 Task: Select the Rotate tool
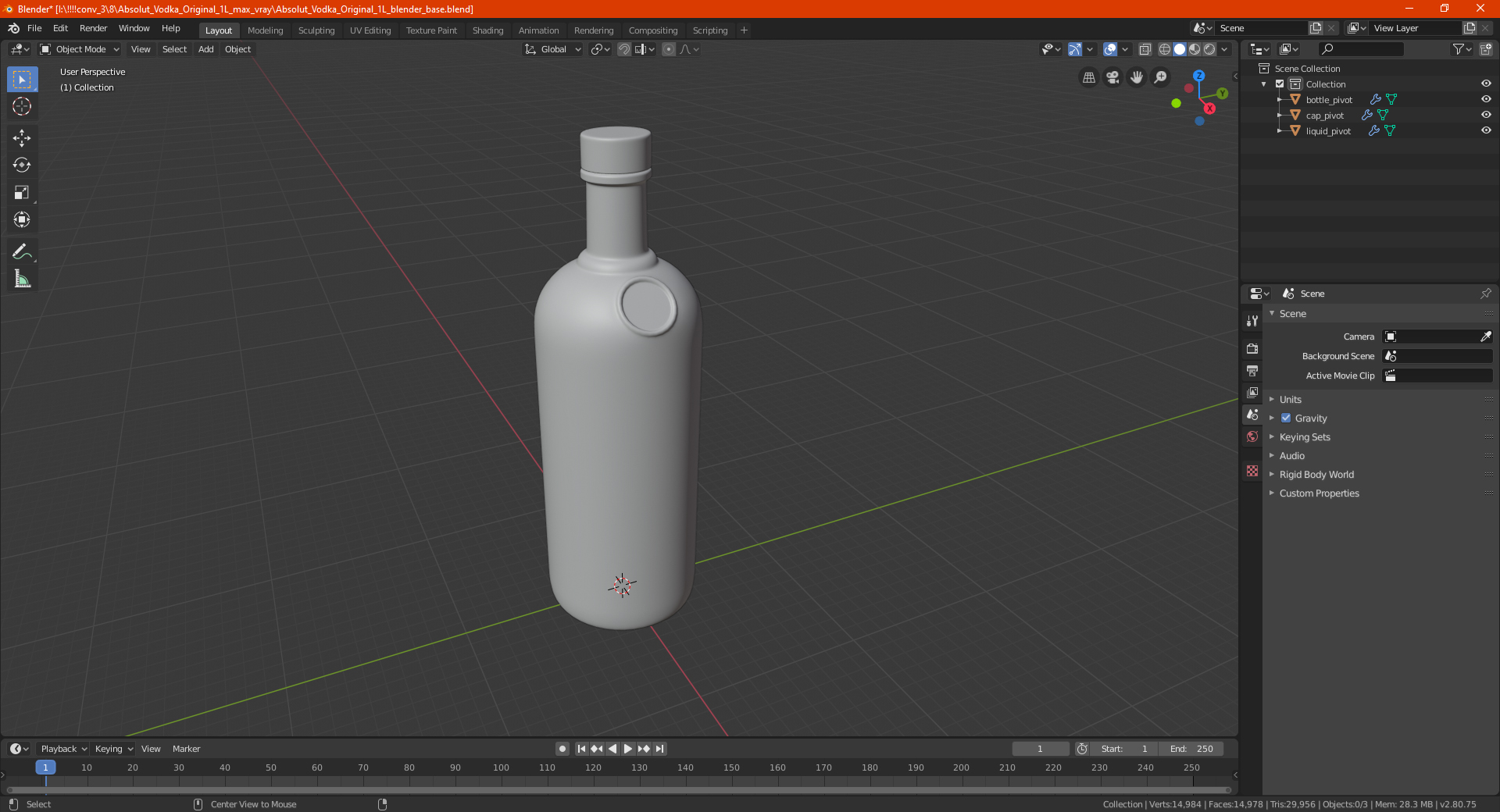(x=22, y=166)
